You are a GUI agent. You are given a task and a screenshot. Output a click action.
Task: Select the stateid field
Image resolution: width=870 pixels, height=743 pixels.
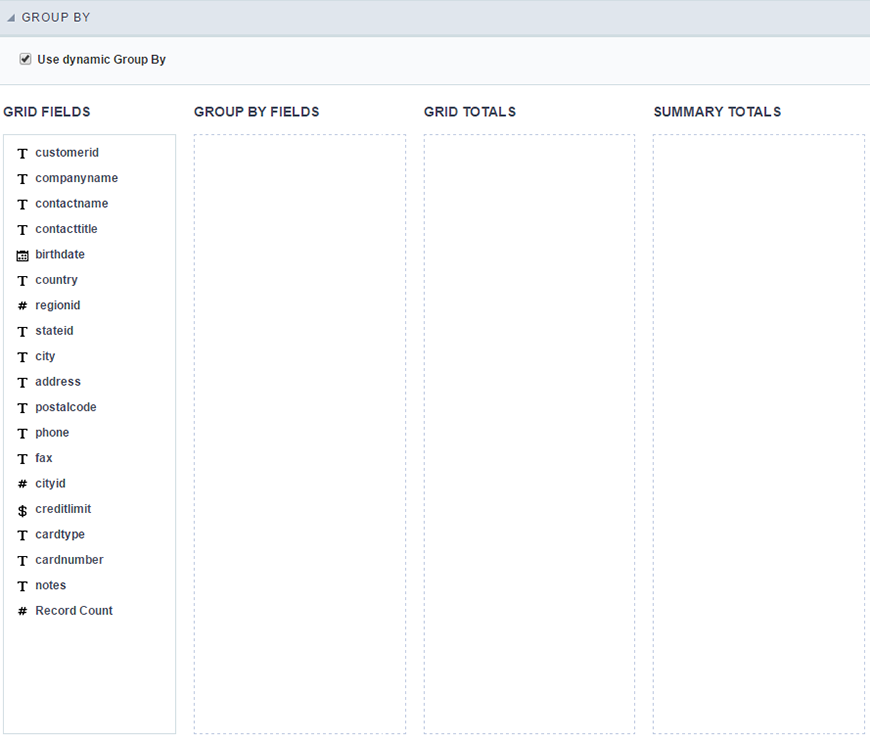click(x=54, y=330)
